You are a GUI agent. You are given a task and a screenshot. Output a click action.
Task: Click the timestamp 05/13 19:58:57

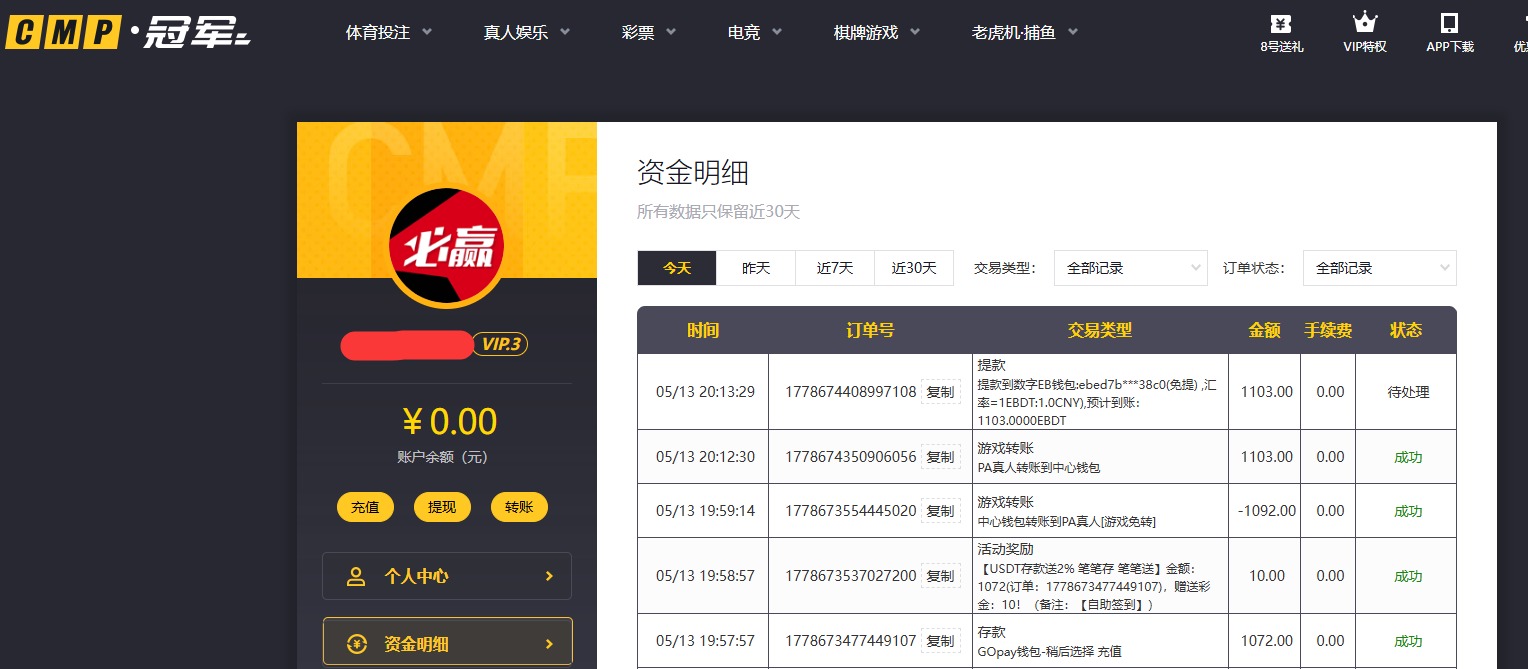click(705, 576)
